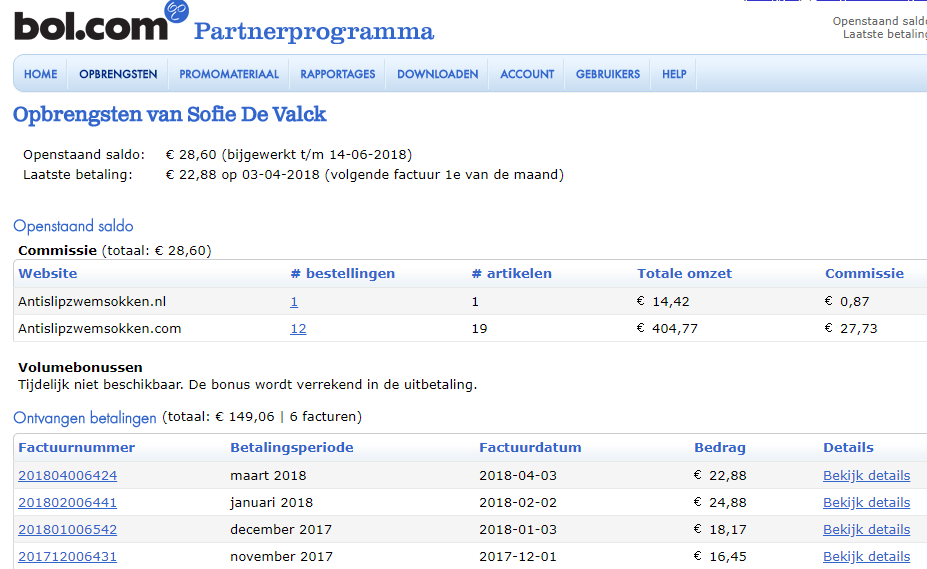This screenshot has width=927, height=569.
Task: Click the € 14,42 omzet value
Action: 663,302
